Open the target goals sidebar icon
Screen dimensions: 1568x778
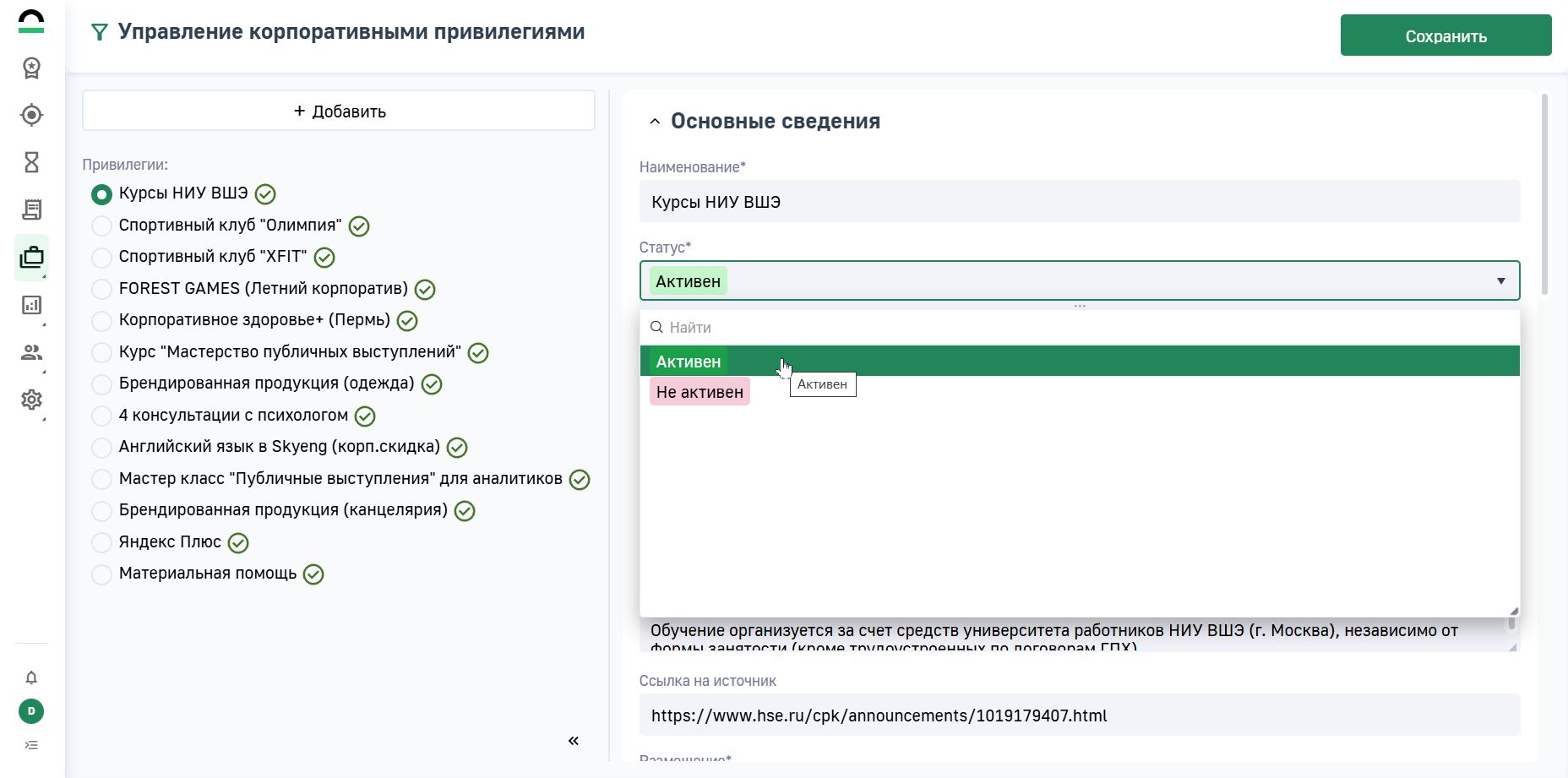[x=31, y=115]
